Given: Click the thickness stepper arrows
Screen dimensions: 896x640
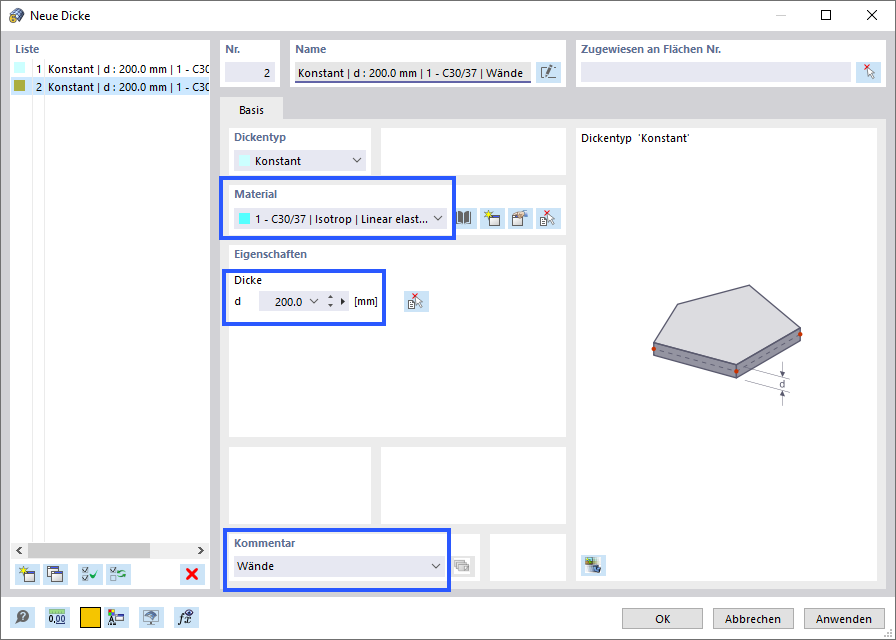Looking at the screenshot, I should [330, 301].
